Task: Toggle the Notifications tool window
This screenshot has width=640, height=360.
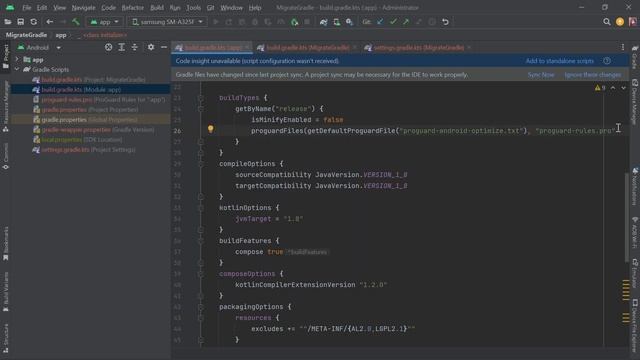Action: click(x=635, y=186)
